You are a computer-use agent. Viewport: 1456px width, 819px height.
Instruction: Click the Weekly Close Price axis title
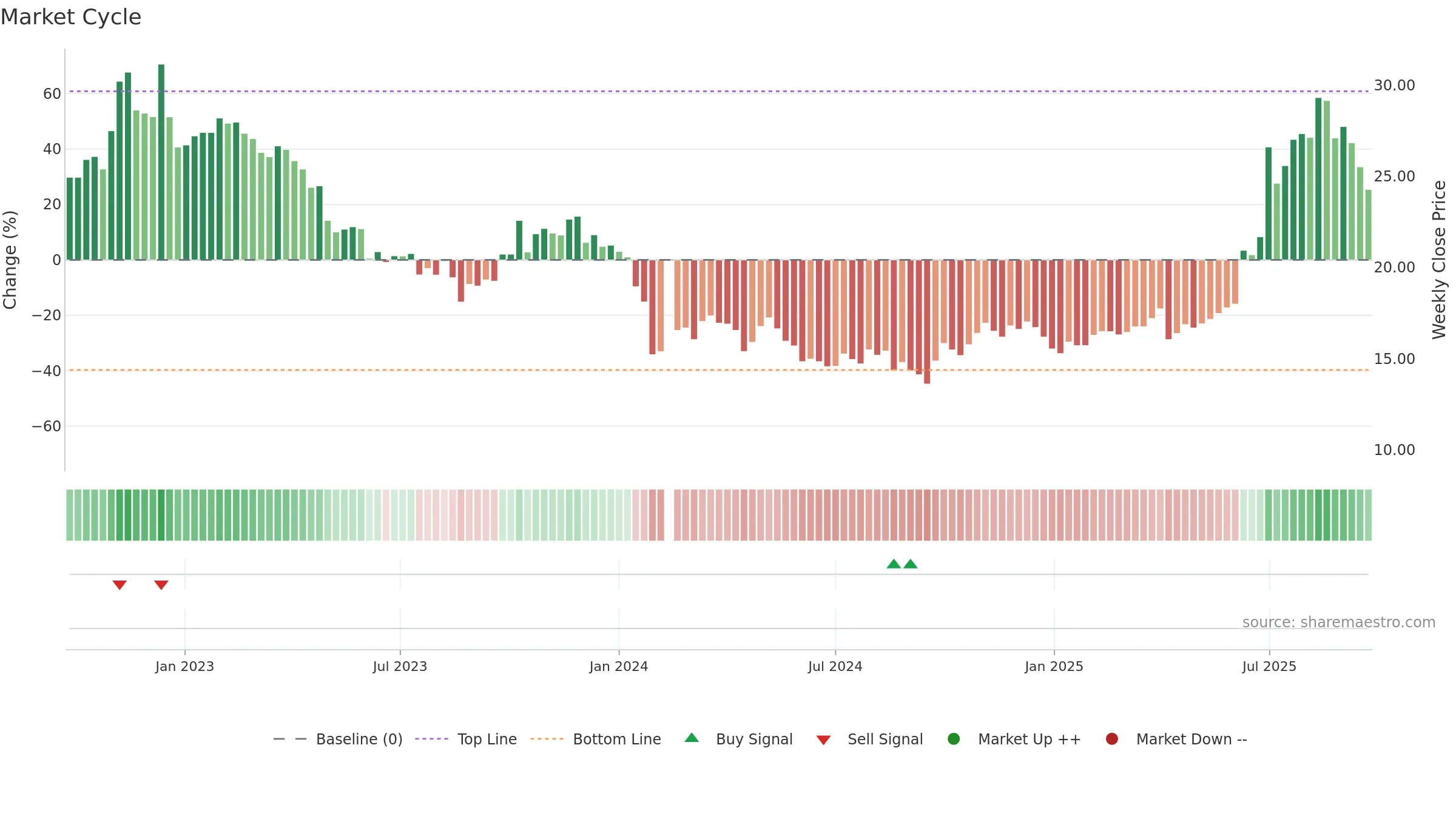pos(1439,260)
